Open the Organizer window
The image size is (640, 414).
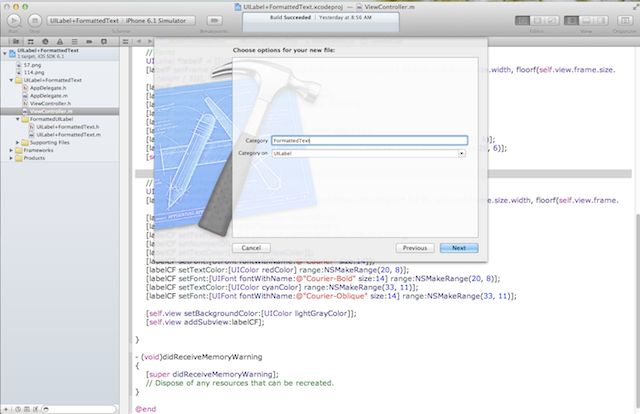(624, 20)
